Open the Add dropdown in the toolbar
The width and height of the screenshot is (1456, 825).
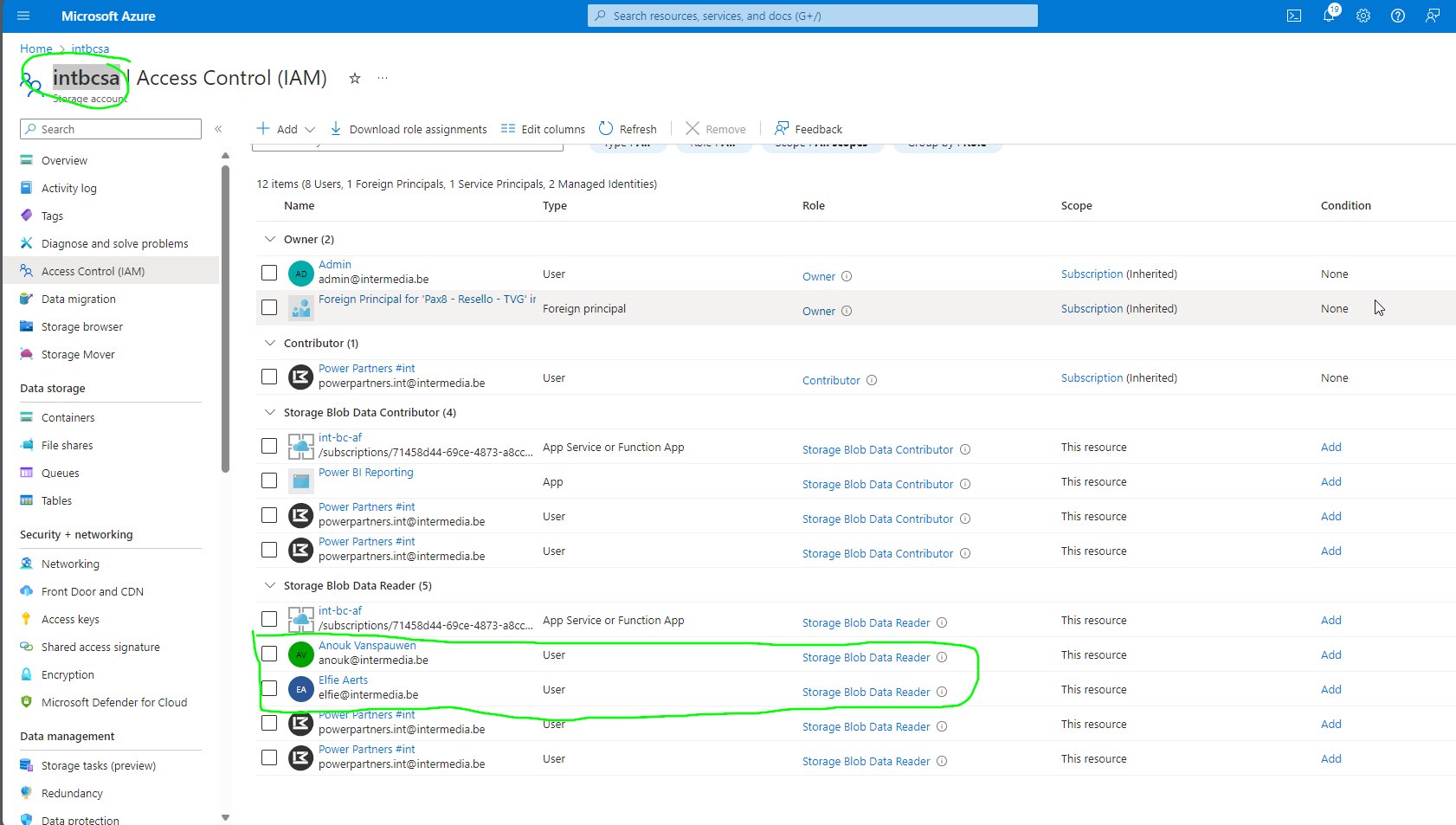pyautogui.click(x=286, y=129)
